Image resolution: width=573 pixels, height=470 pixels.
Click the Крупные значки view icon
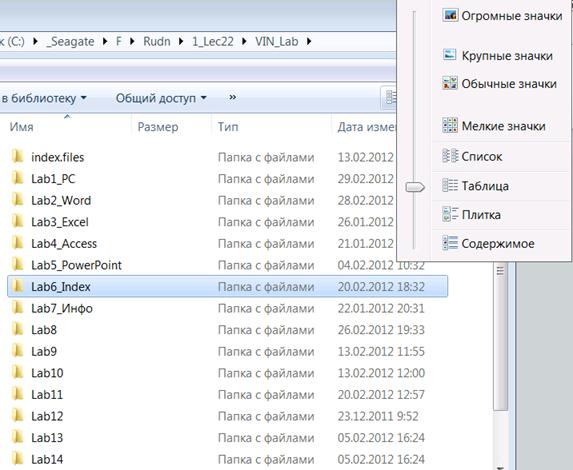coord(450,55)
